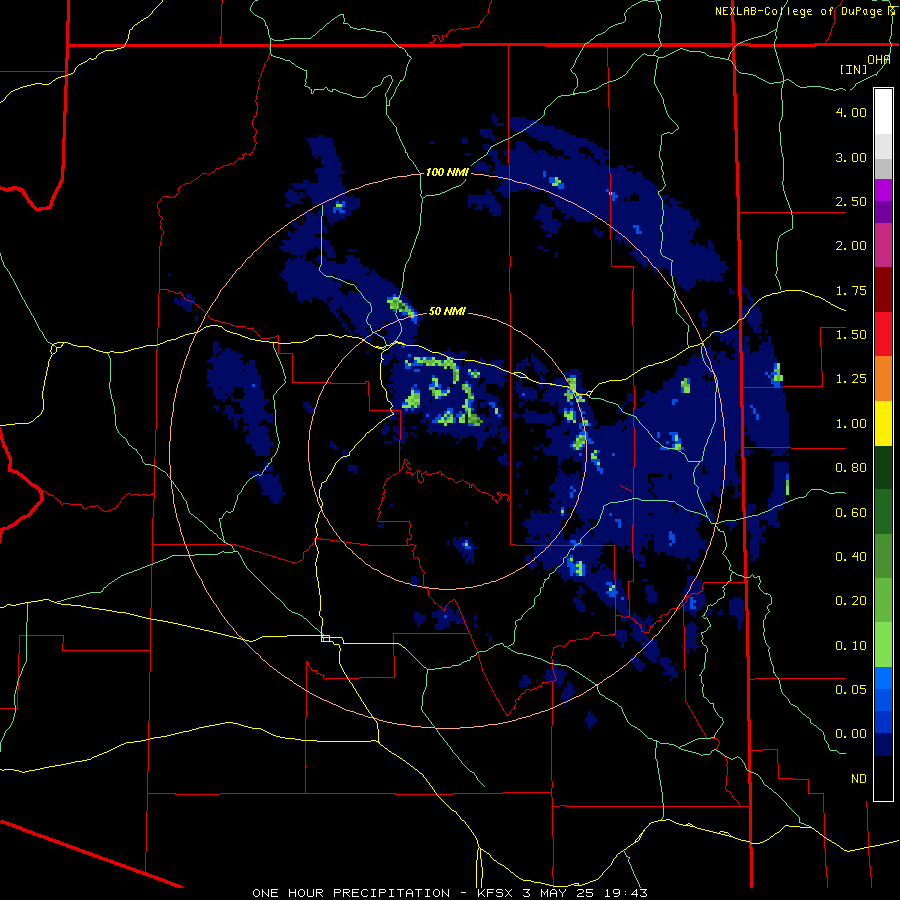Select the 0.60 legend value

[851, 513]
